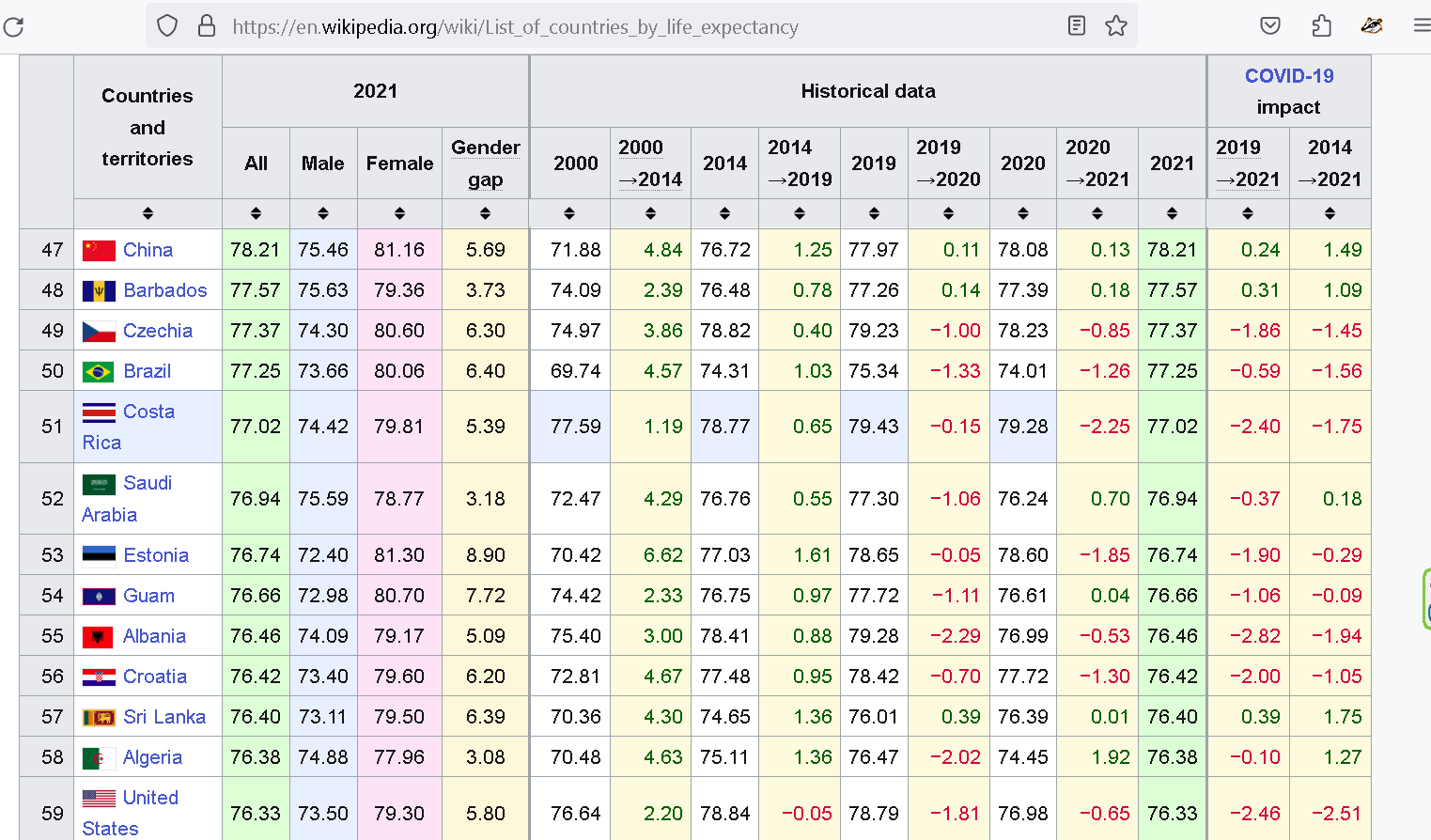Click the China flag icon

click(x=99, y=250)
